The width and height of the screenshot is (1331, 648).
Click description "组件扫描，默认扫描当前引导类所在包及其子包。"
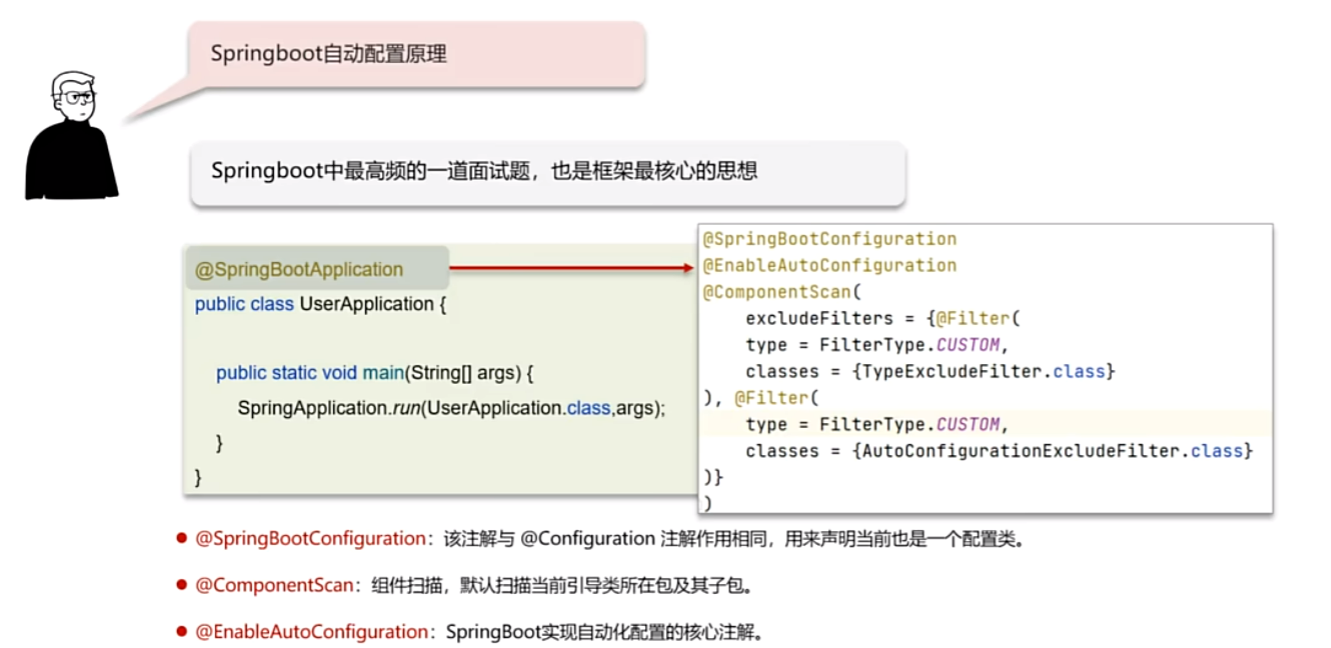click(x=561, y=585)
